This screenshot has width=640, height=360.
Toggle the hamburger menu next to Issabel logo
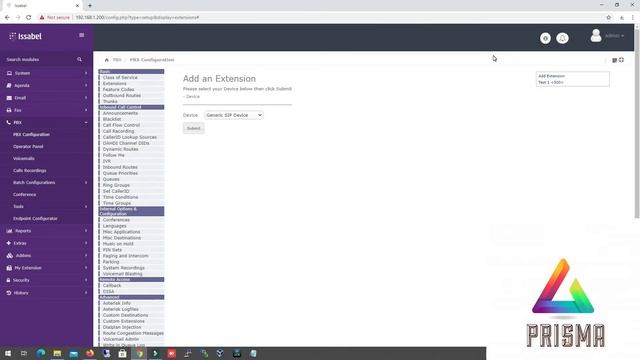82,35
